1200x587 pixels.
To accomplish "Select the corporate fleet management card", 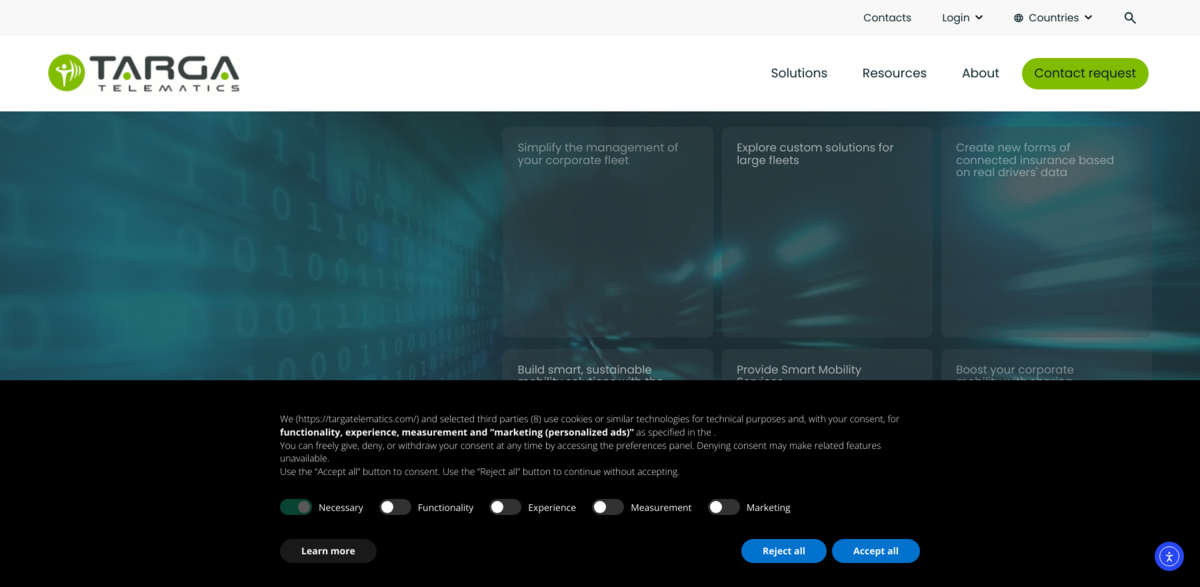I will pos(607,231).
